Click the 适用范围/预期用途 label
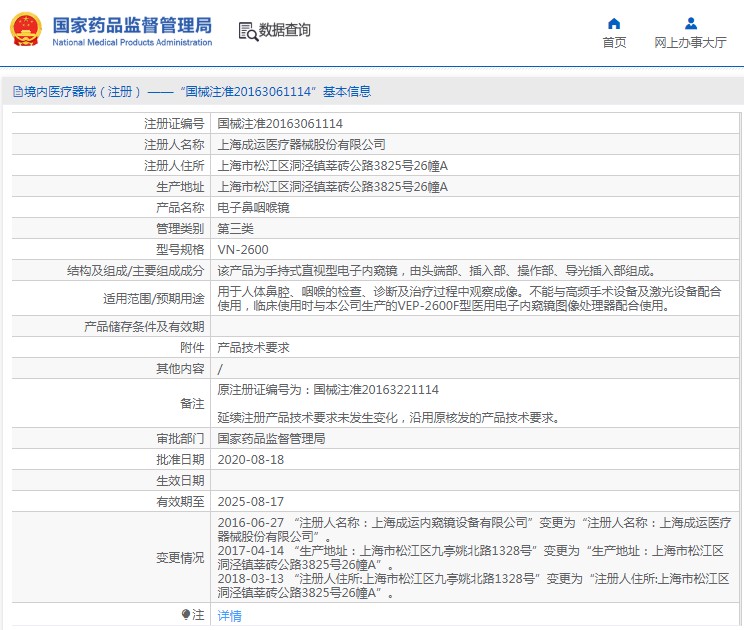Image resolution: width=744 pixels, height=630 pixels. [154, 298]
